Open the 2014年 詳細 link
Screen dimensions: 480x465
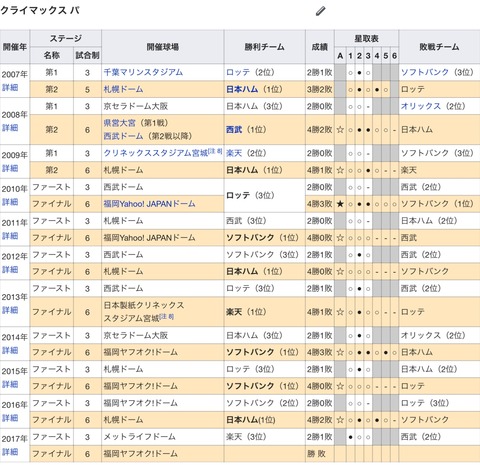[x=10, y=351]
